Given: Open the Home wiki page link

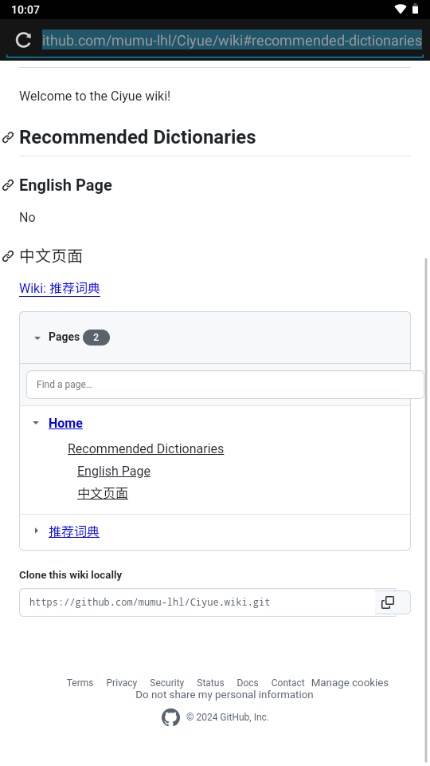Looking at the screenshot, I should [65, 423].
